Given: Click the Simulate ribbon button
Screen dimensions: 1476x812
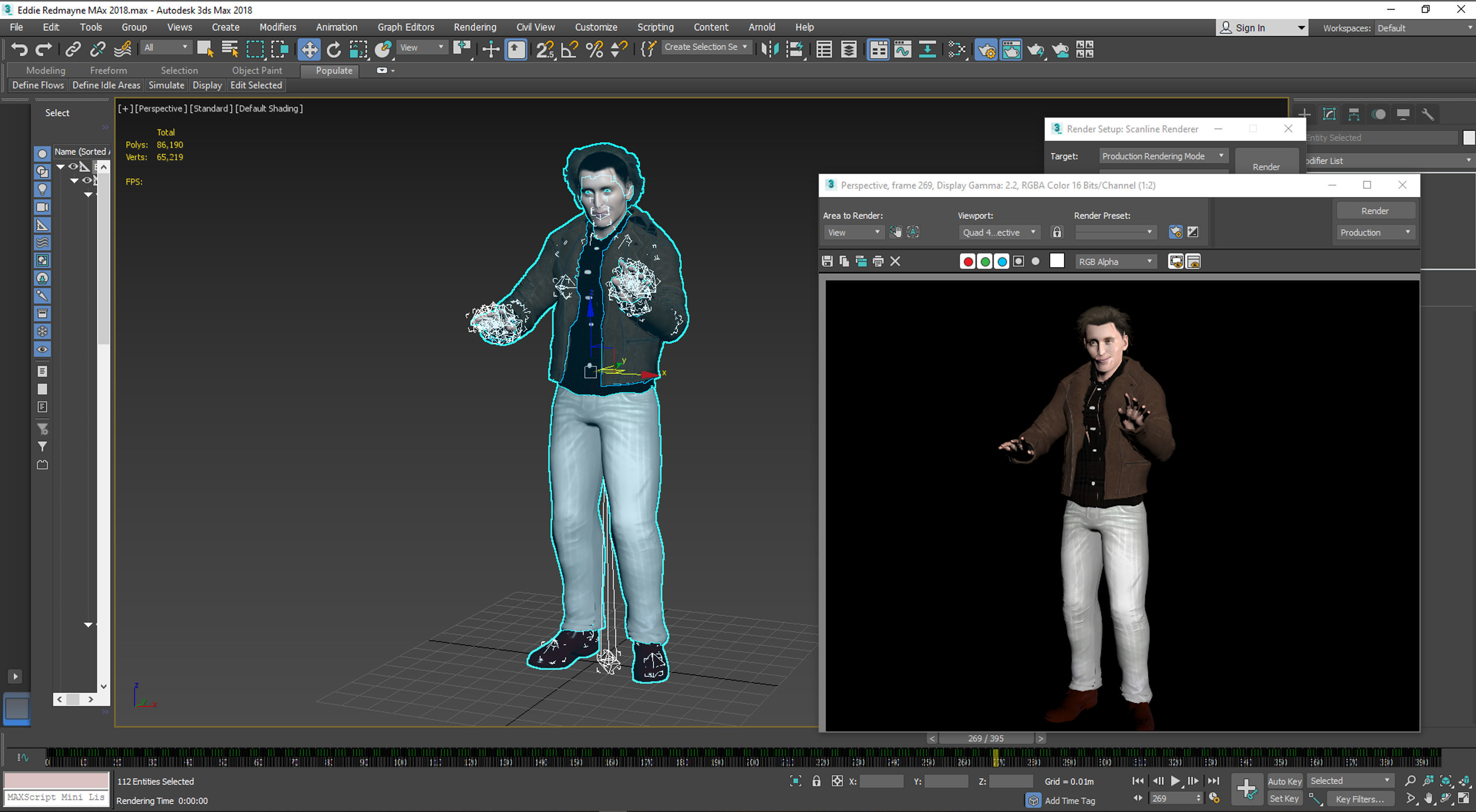Looking at the screenshot, I should tap(166, 85).
